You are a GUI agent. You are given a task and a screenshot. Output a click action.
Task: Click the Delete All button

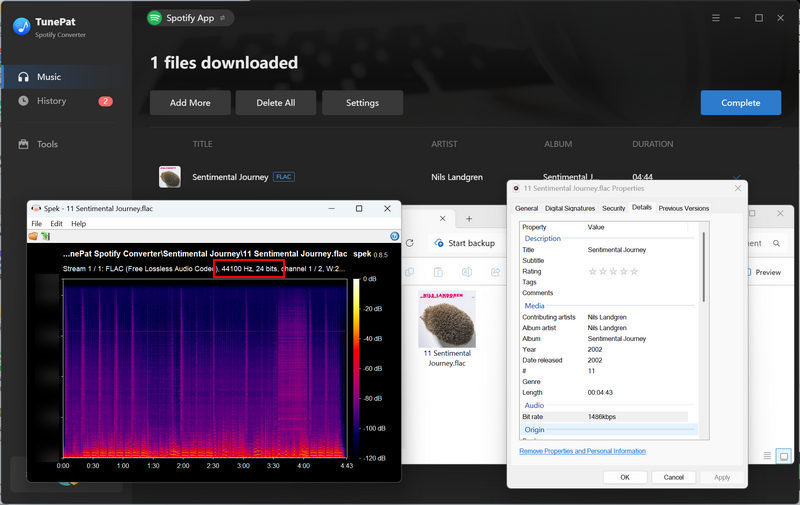coord(276,103)
